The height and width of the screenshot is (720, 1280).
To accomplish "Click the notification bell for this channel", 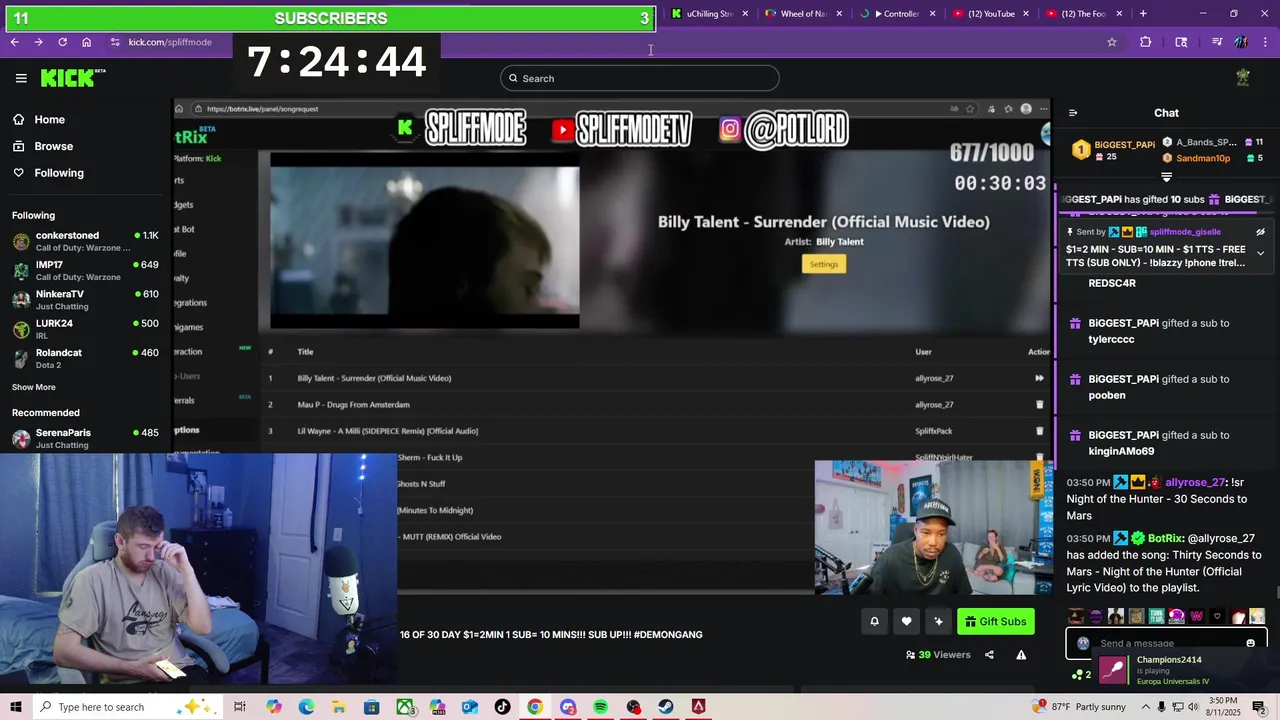I will (x=874, y=621).
